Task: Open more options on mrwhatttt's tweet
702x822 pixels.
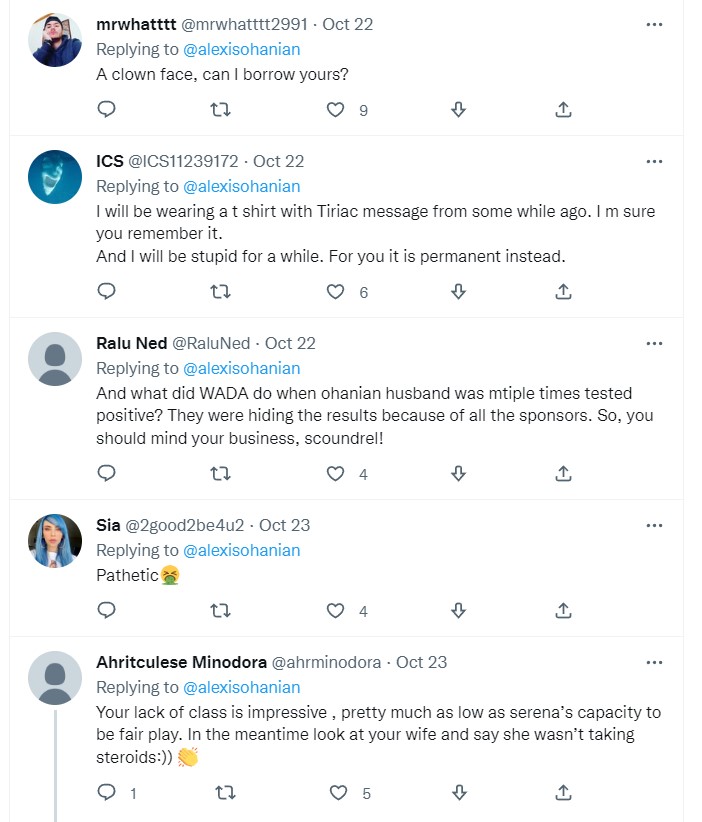Action: tap(654, 24)
